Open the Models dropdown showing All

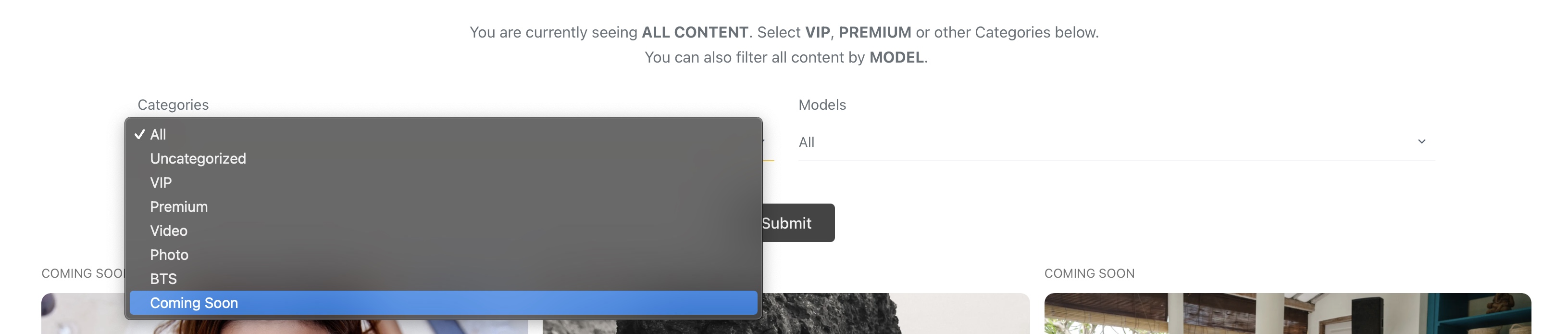tap(1108, 142)
